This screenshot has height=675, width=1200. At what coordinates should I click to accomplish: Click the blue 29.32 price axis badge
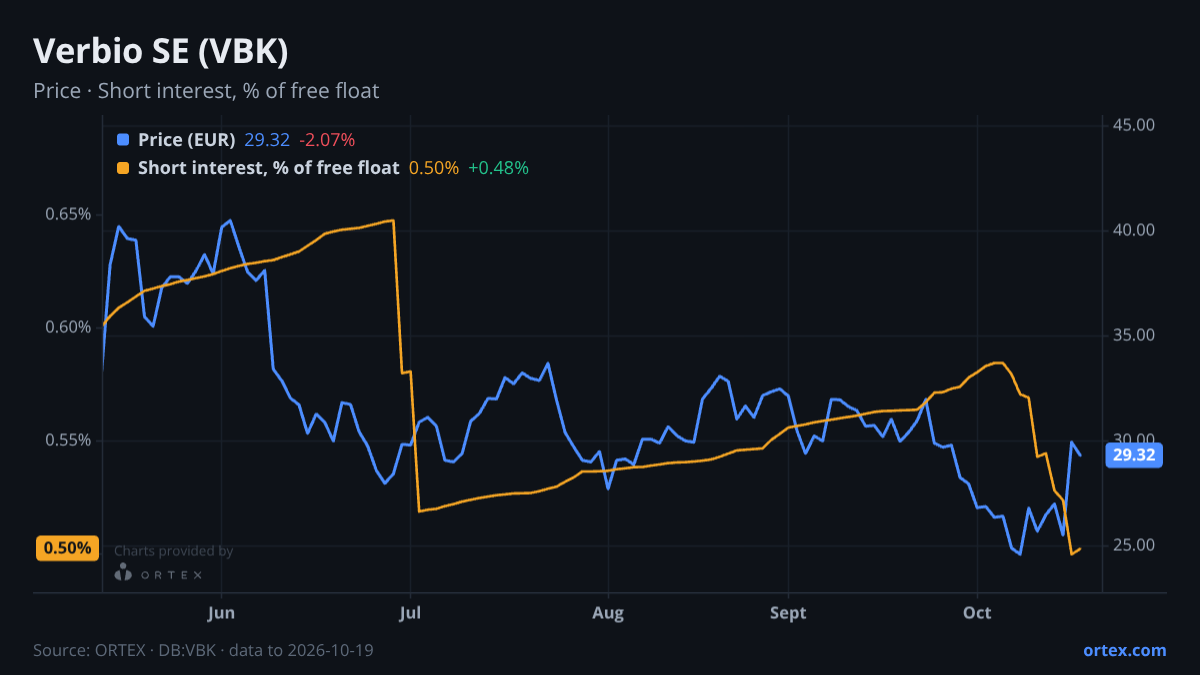pyautogui.click(x=1133, y=456)
